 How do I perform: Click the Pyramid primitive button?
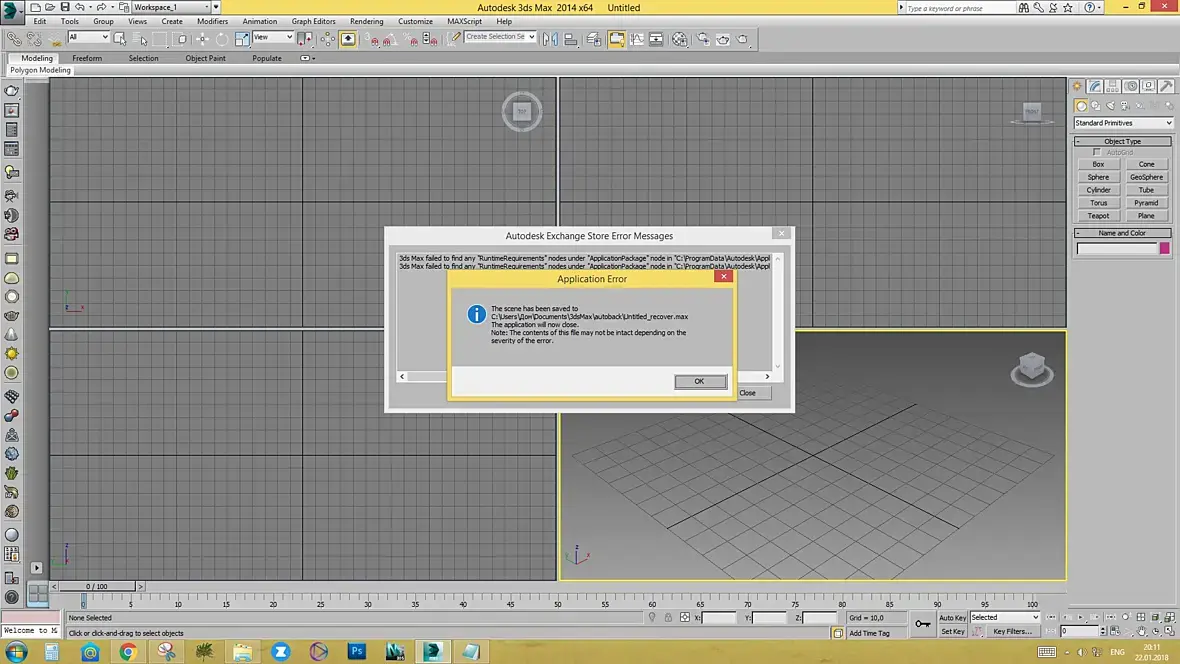click(1146, 203)
